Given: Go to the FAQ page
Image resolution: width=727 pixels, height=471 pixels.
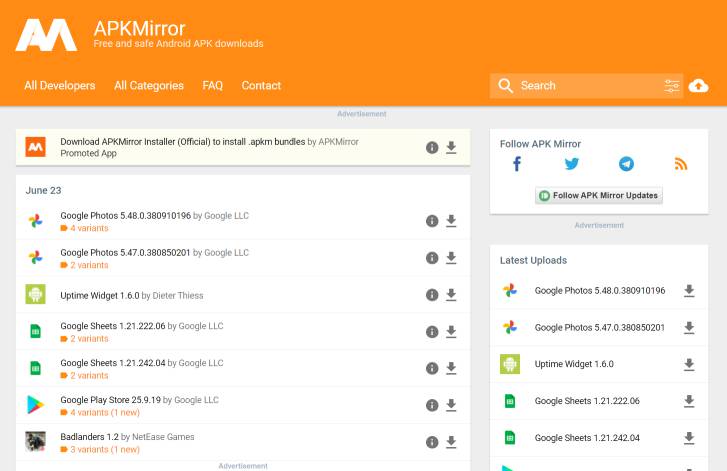Looking at the screenshot, I should point(212,86).
